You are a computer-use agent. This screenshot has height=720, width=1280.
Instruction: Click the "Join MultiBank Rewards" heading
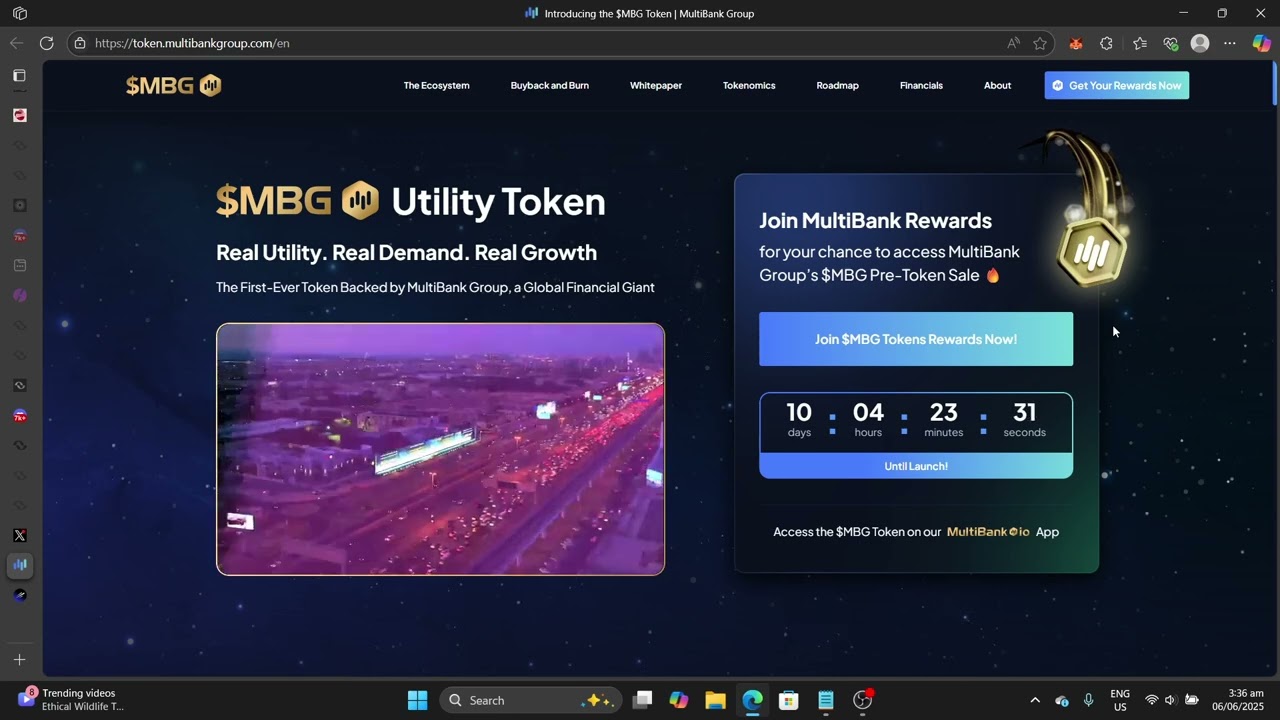[x=875, y=220]
